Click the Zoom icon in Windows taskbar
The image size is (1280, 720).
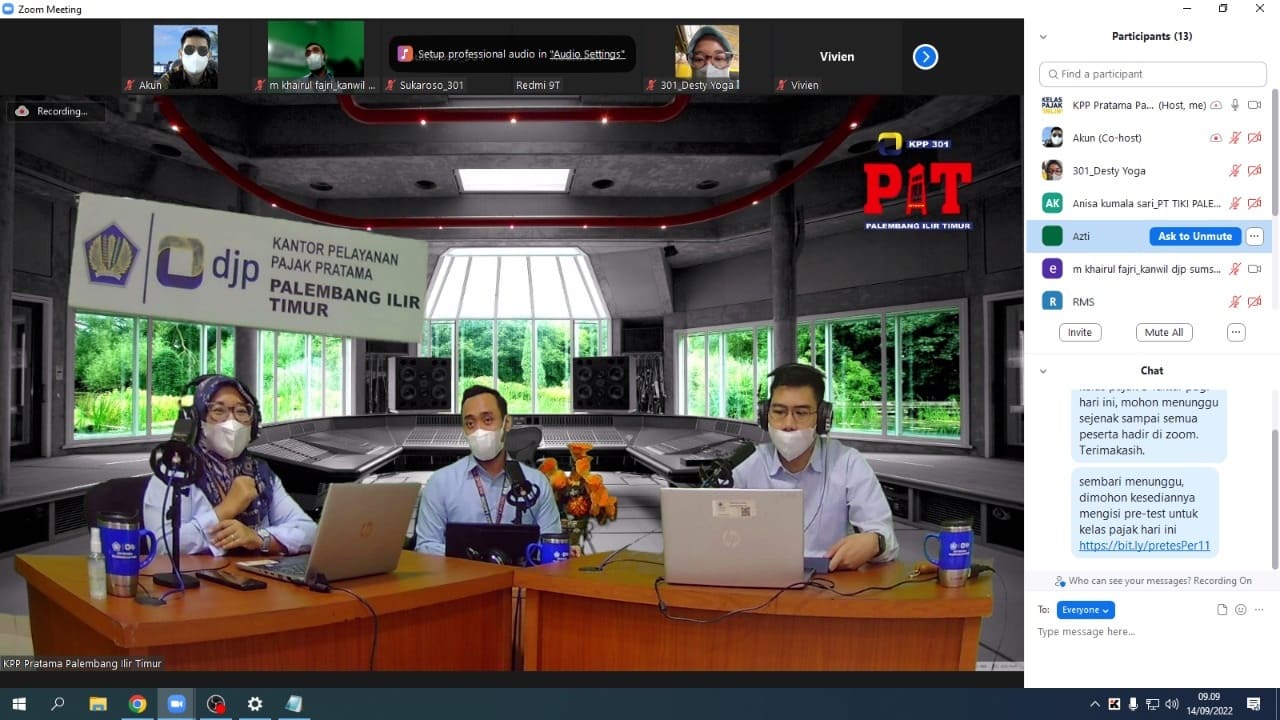(x=177, y=704)
